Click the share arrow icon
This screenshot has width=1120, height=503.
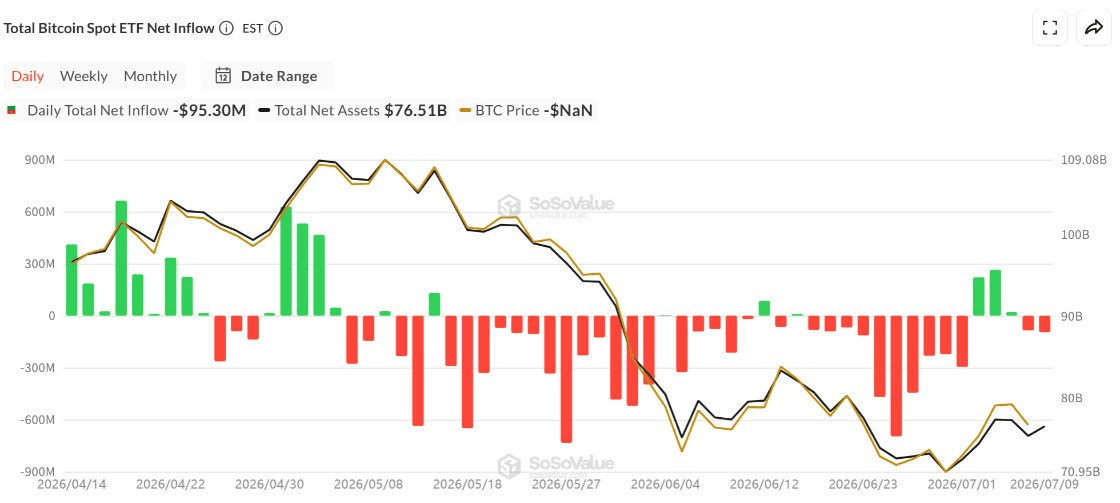pyautogui.click(x=1094, y=28)
